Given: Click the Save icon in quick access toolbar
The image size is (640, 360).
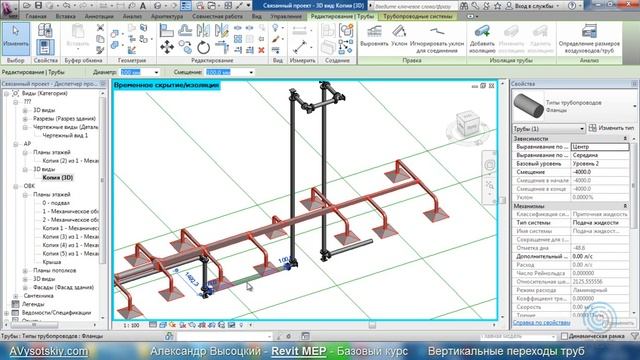Looking at the screenshot, I should pyautogui.click(x=38, y=6).
